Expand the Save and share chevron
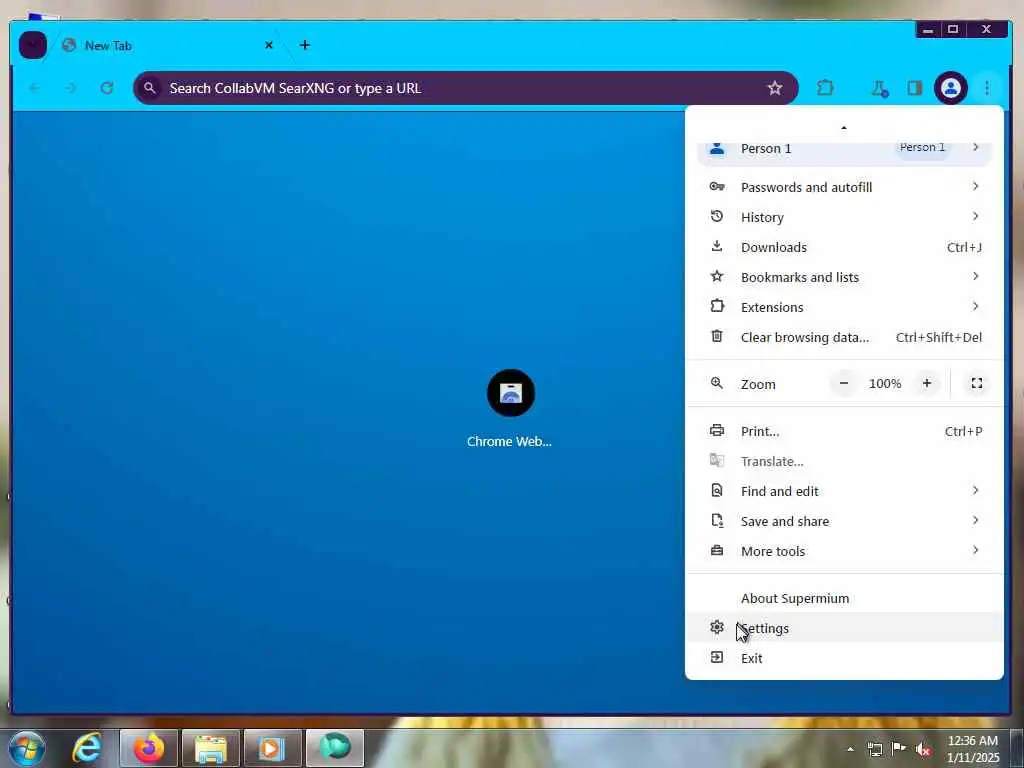The width and height of the screenshot is (1024, 768). [x=976, y=520]
